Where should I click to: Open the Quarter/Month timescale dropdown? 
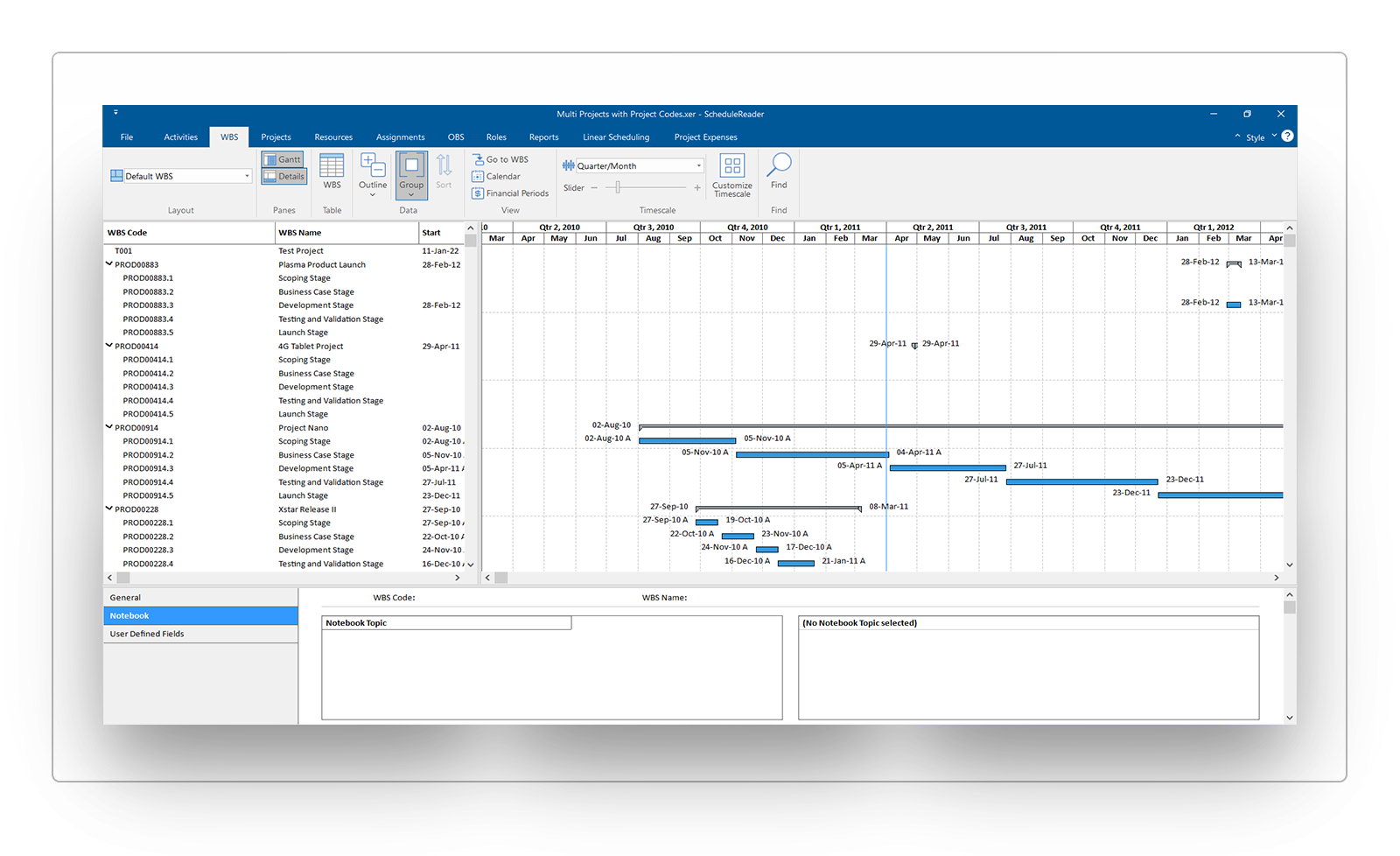coord(697,165)
